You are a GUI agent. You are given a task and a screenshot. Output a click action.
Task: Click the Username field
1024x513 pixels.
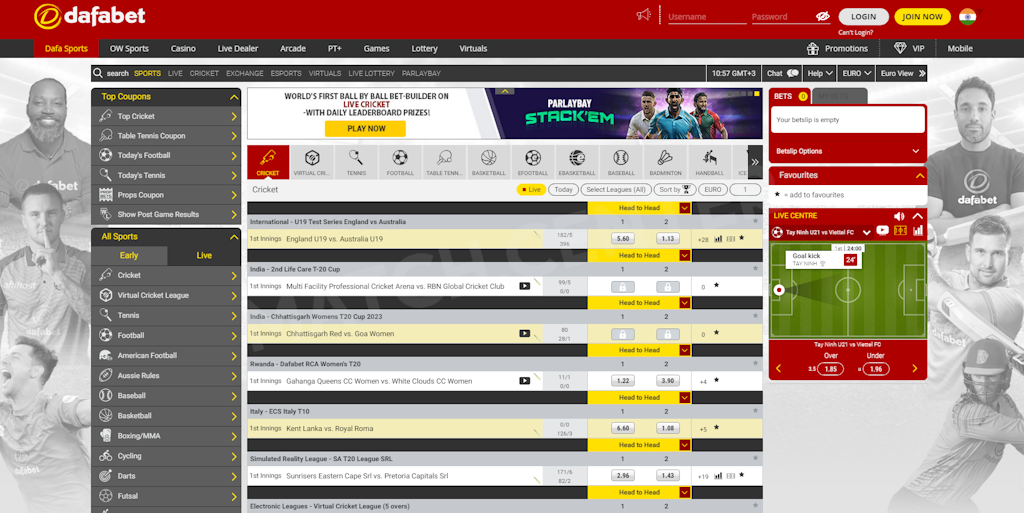click(707, 16)
